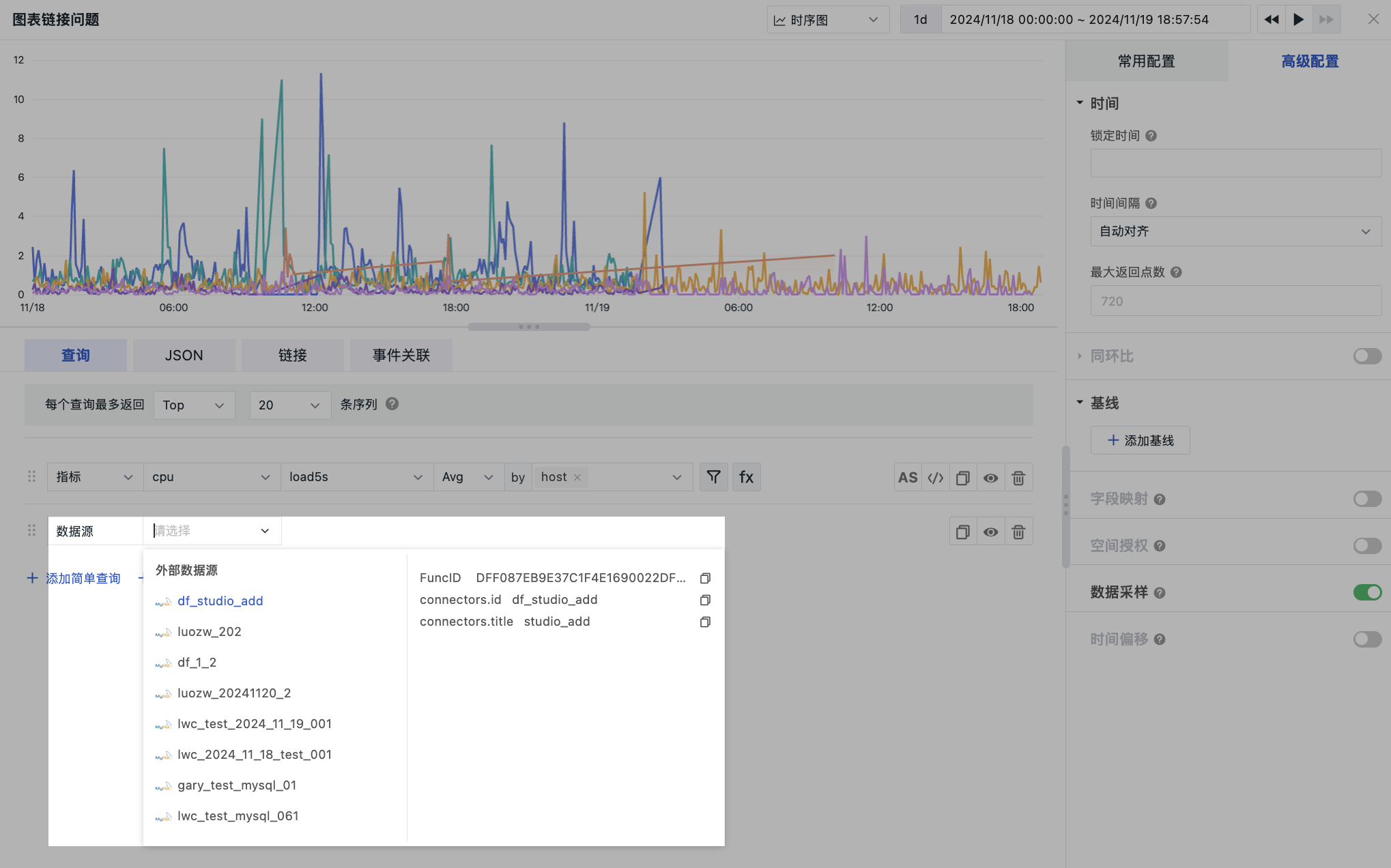Click the 锁定时间 input field
This screenshot has width=1391, height=868.
click(x=1236, y=163)
